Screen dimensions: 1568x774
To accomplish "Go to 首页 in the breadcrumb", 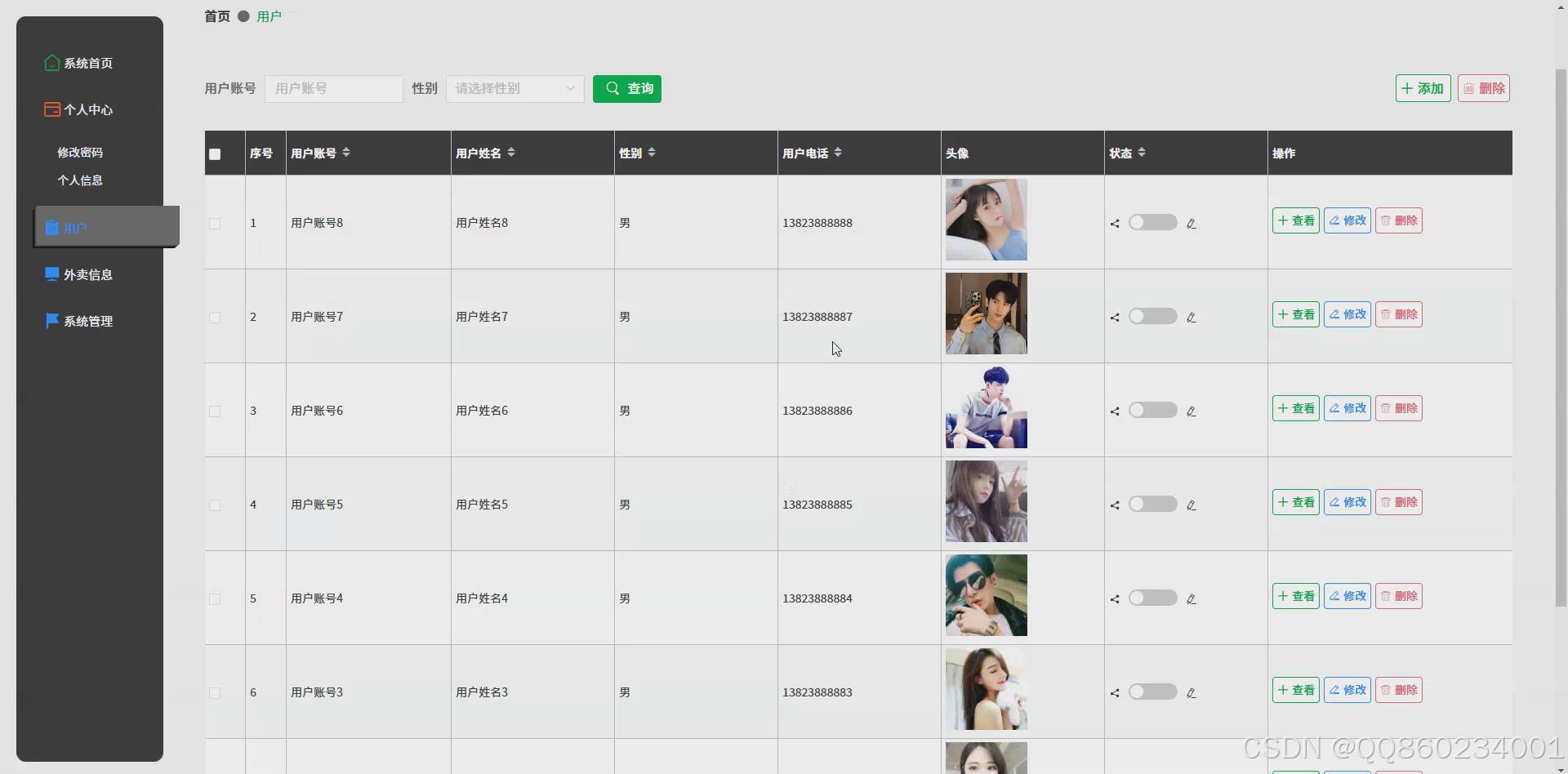I will (x=217, y=16).
